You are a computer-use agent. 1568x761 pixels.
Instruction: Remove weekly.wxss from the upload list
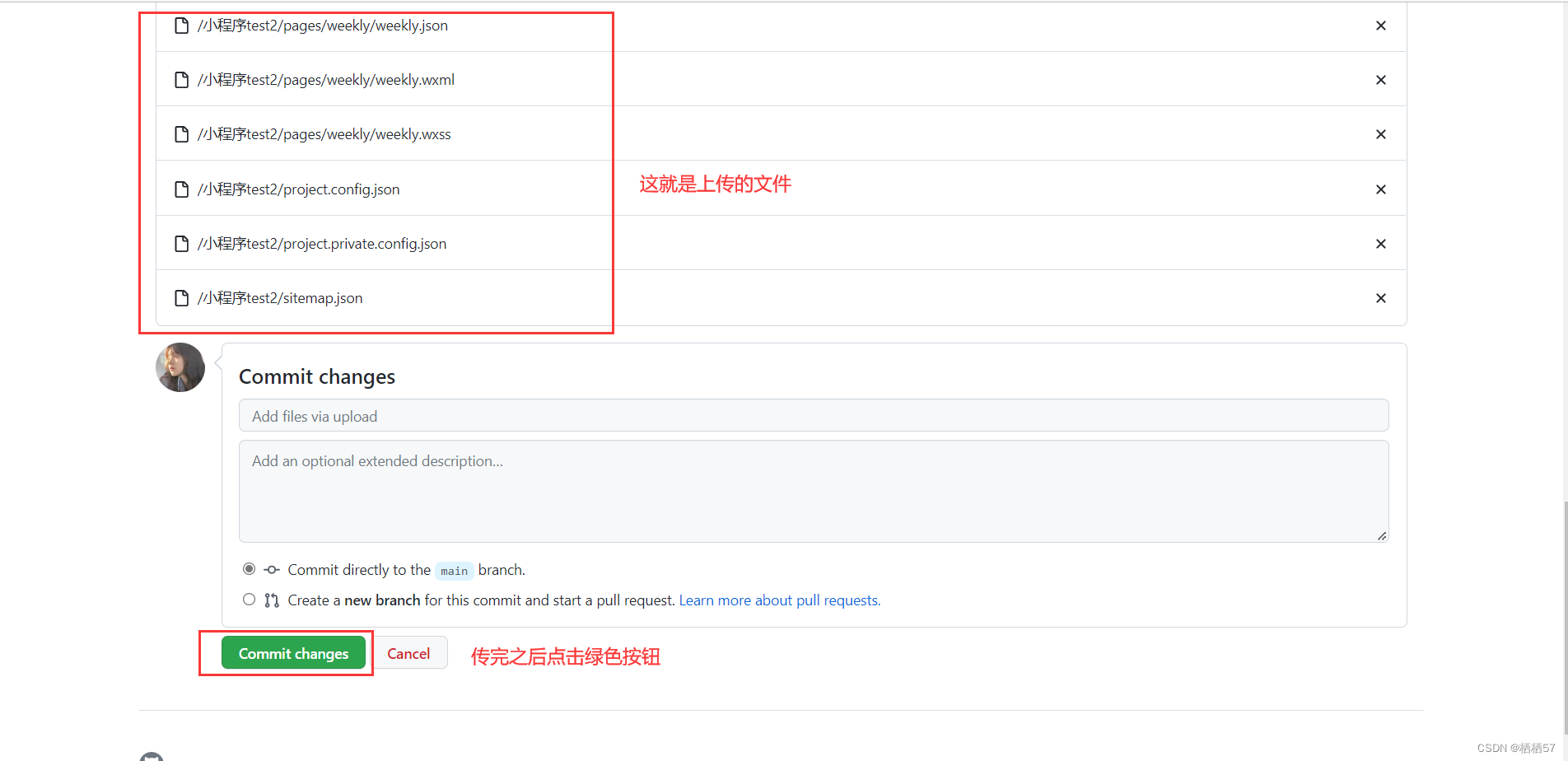[x=1381, y=134]
